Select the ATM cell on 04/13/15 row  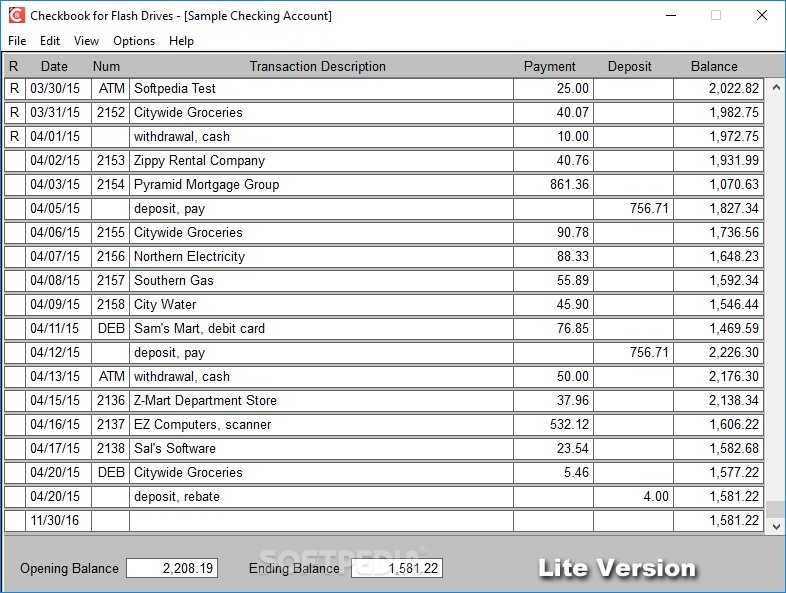(110, 377)
